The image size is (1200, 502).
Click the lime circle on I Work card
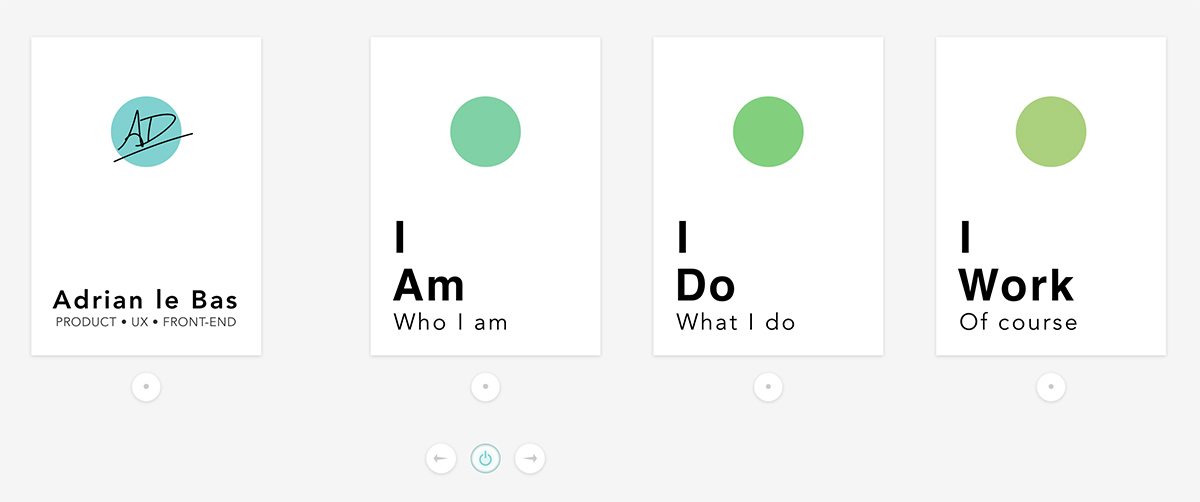coord(1051,132)
